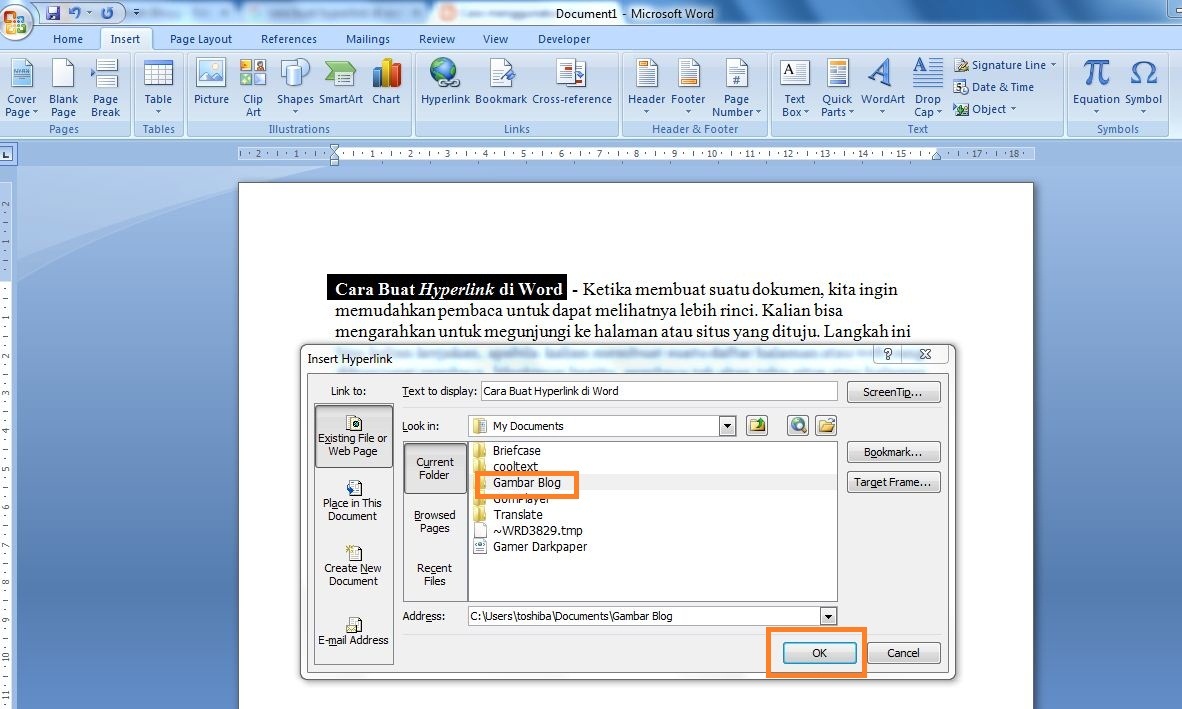Go up one folder in dialog

click(x=757, y=426)
